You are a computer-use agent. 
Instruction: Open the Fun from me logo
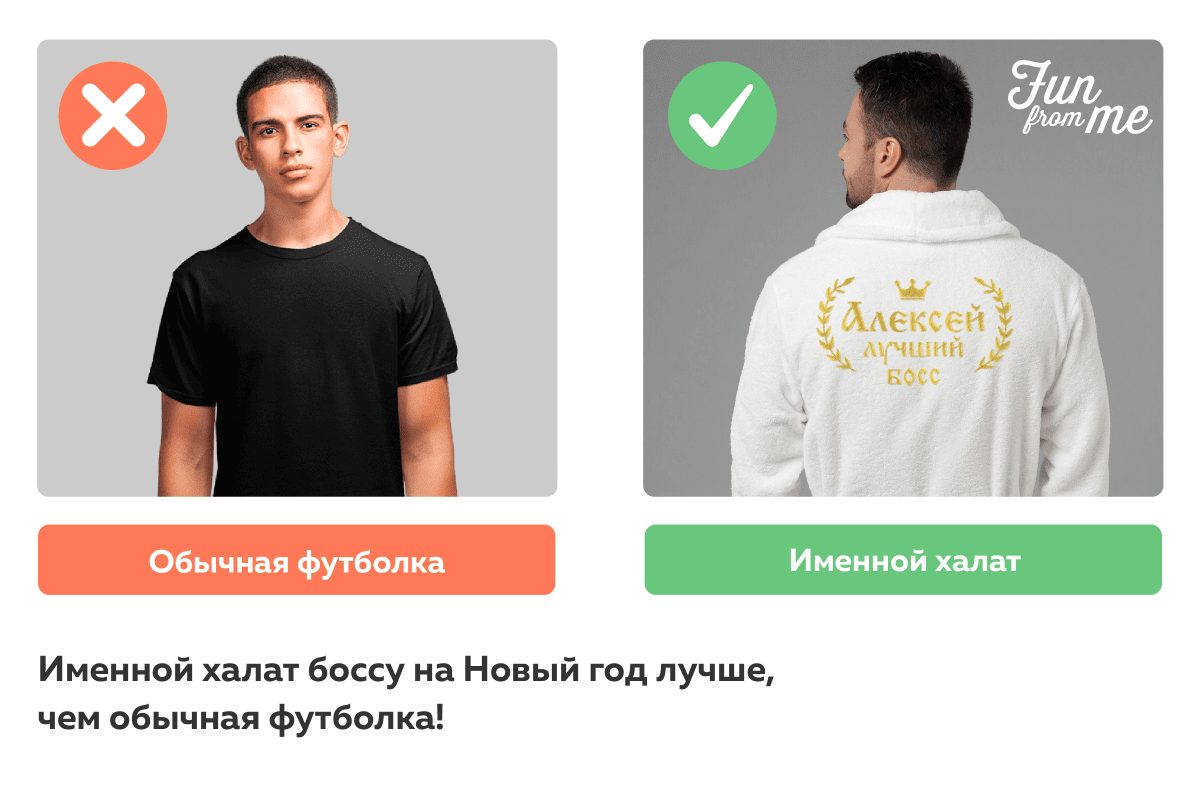[x=1079, y=97]
